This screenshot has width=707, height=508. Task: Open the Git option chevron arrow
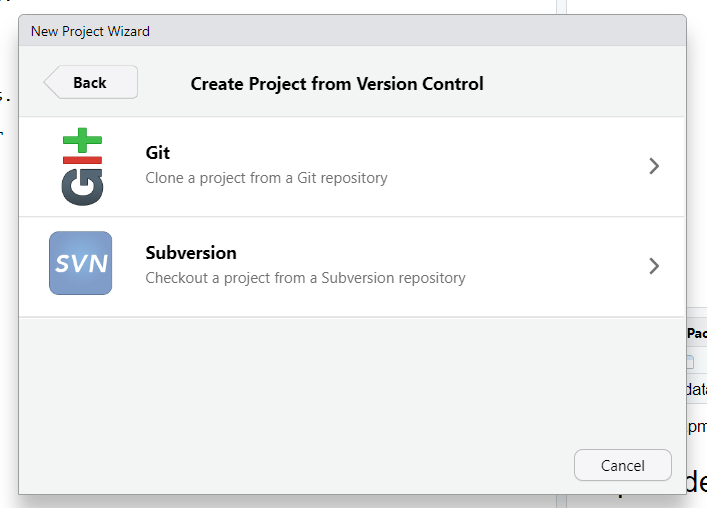pos(654,166)
